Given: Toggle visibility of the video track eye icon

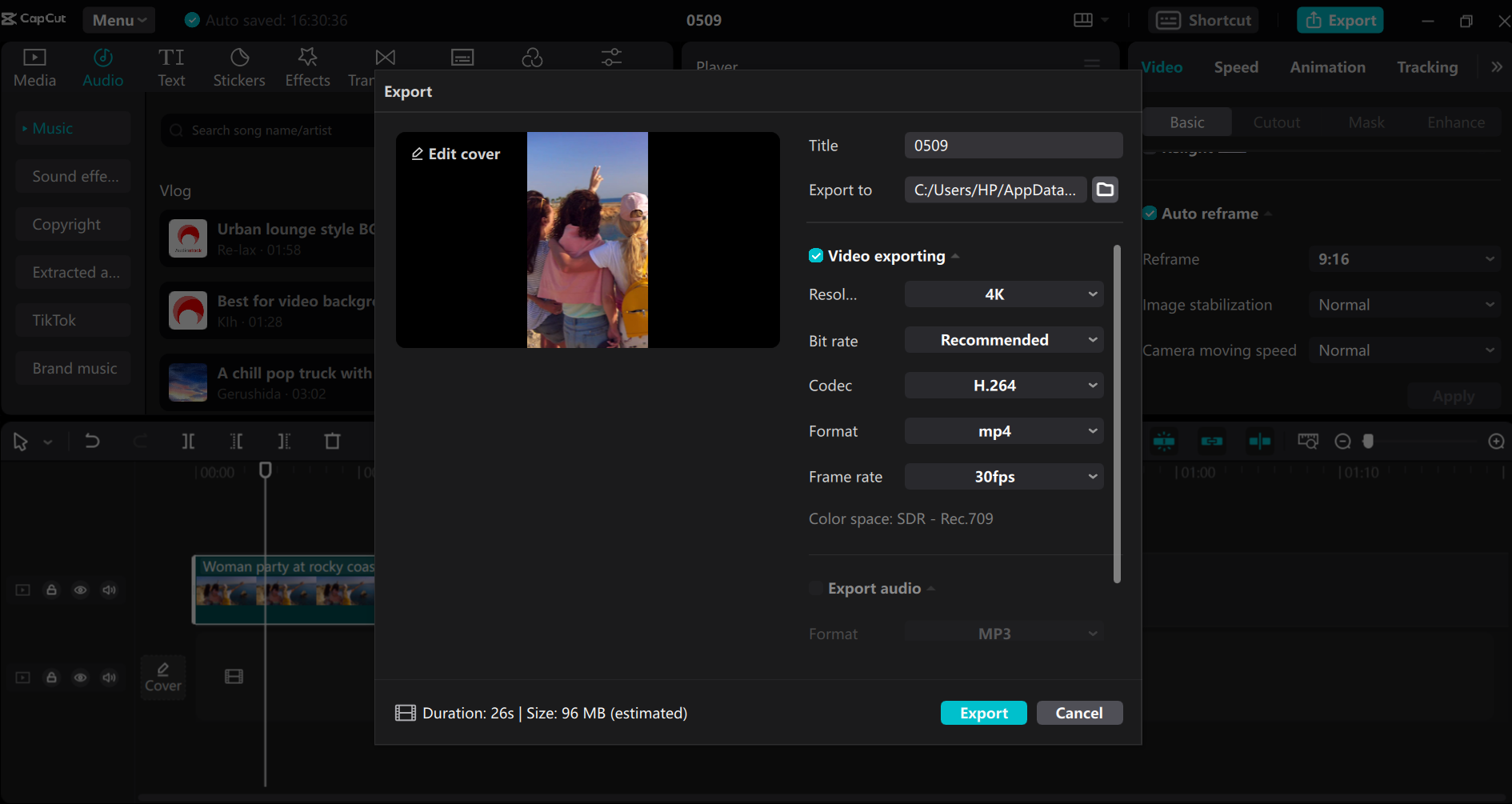Looking at the screenshot, I should coord(80,590).
